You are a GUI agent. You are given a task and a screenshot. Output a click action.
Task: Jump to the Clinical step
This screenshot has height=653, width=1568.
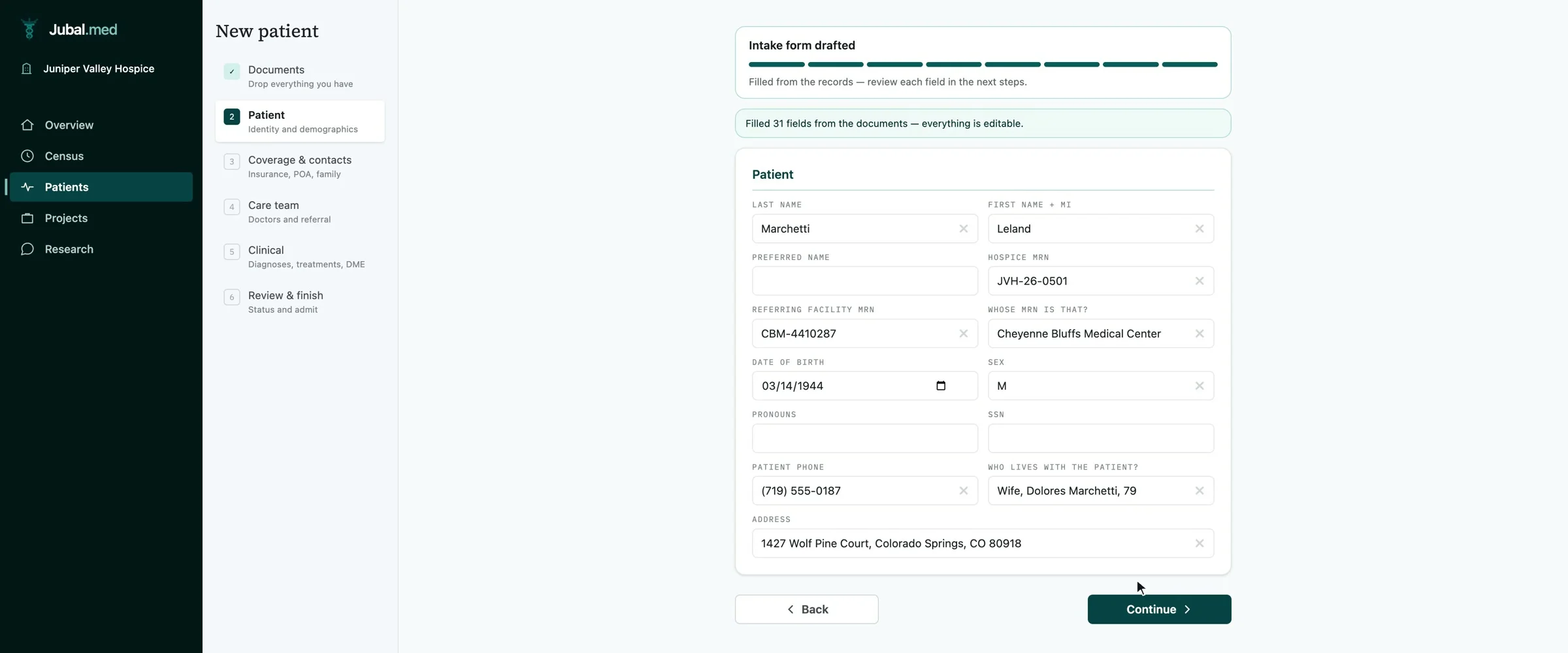[x=300, y=257]
